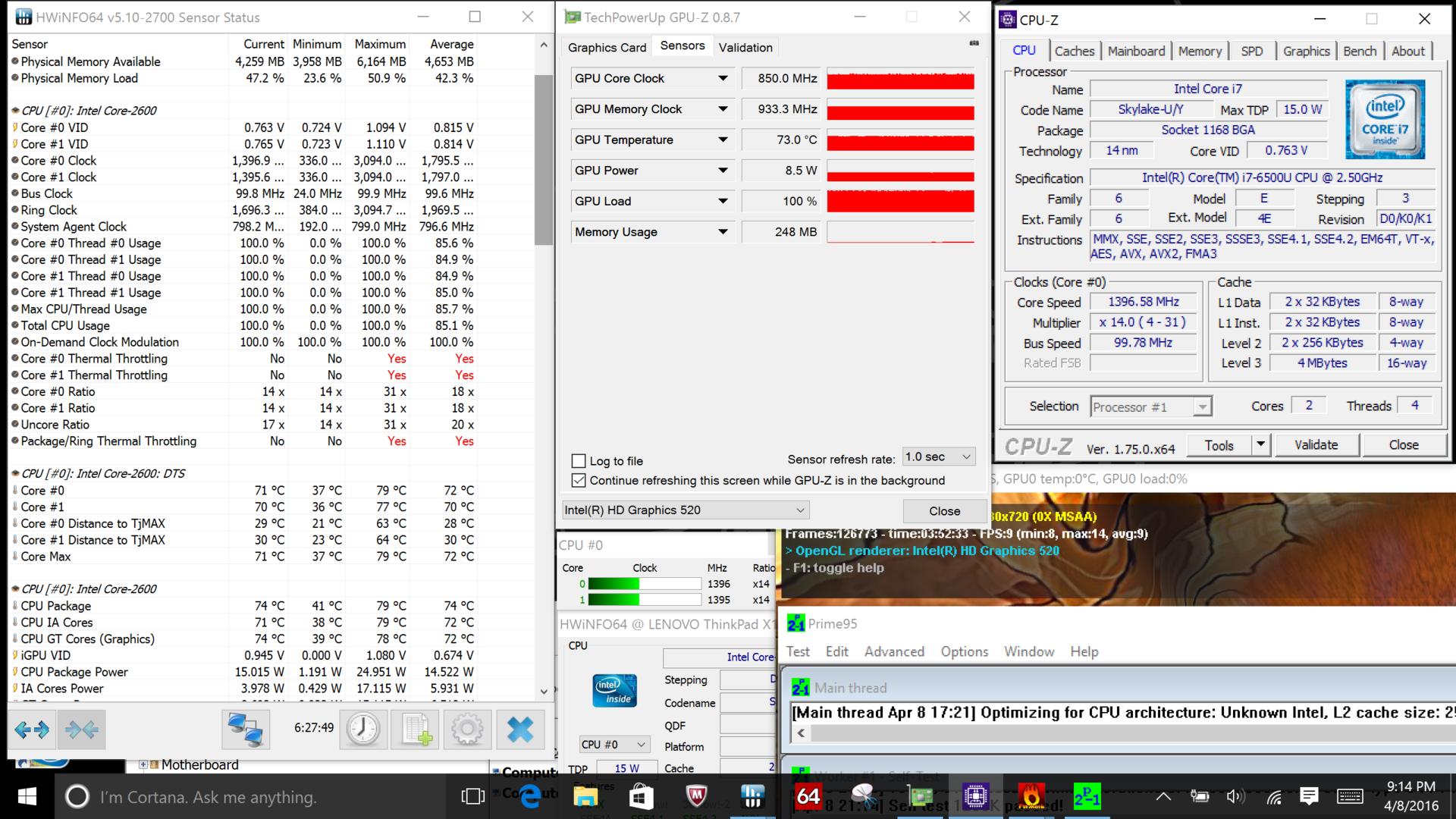
Task: Switch to Validation tab in GPU-Z
Action: 745,47
